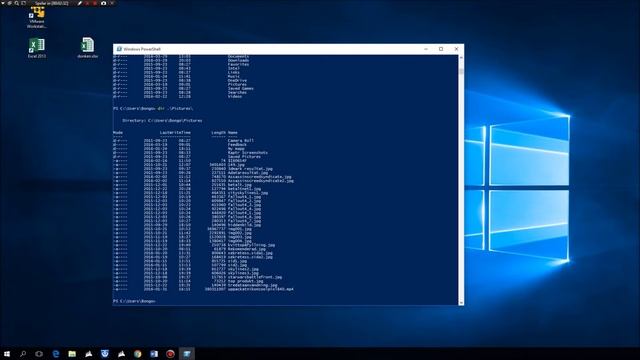Viewport: 640px width, 360px height.
Task: Click the 'Length' column header
Action: (x=218, y=133)
